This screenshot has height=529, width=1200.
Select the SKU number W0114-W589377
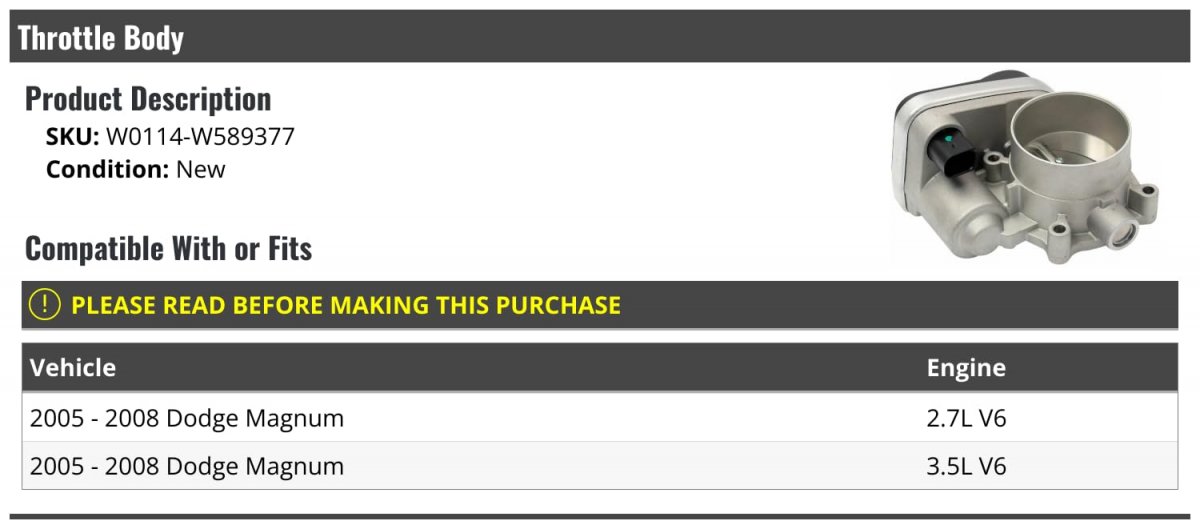201,137
